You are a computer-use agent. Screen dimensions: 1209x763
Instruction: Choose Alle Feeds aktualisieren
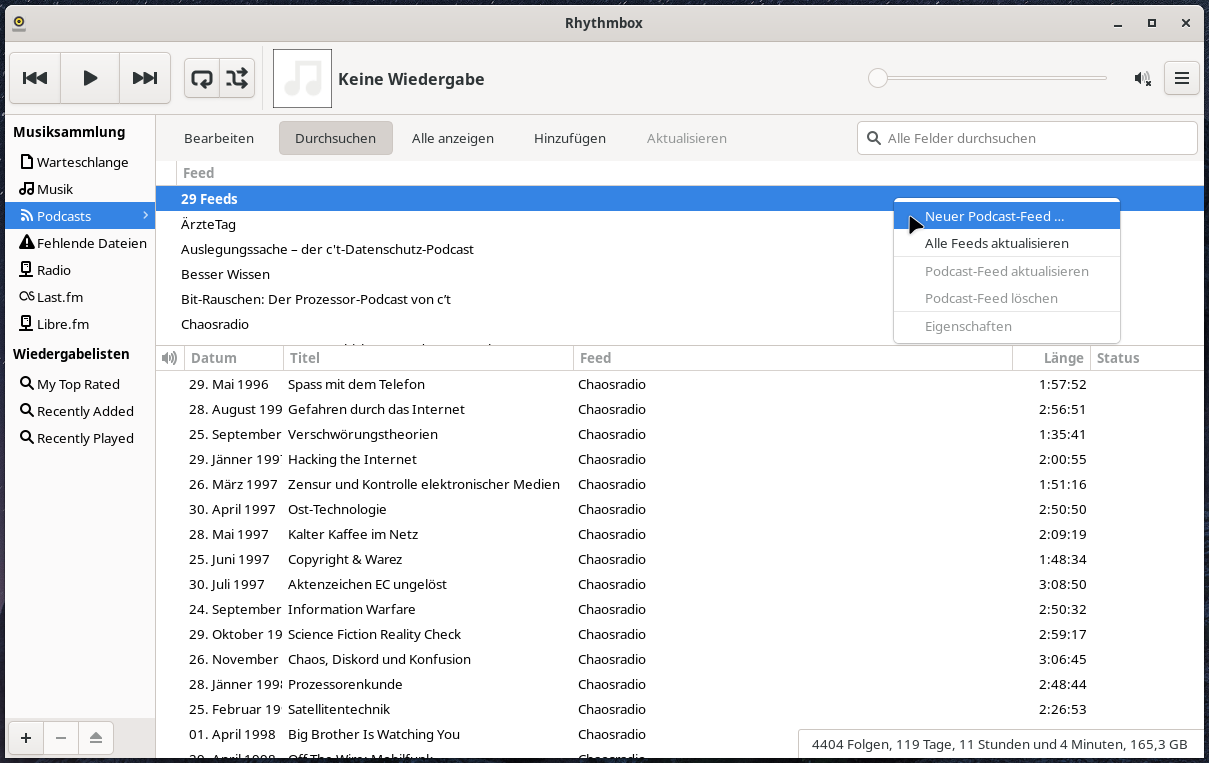(x=996, y=243)
